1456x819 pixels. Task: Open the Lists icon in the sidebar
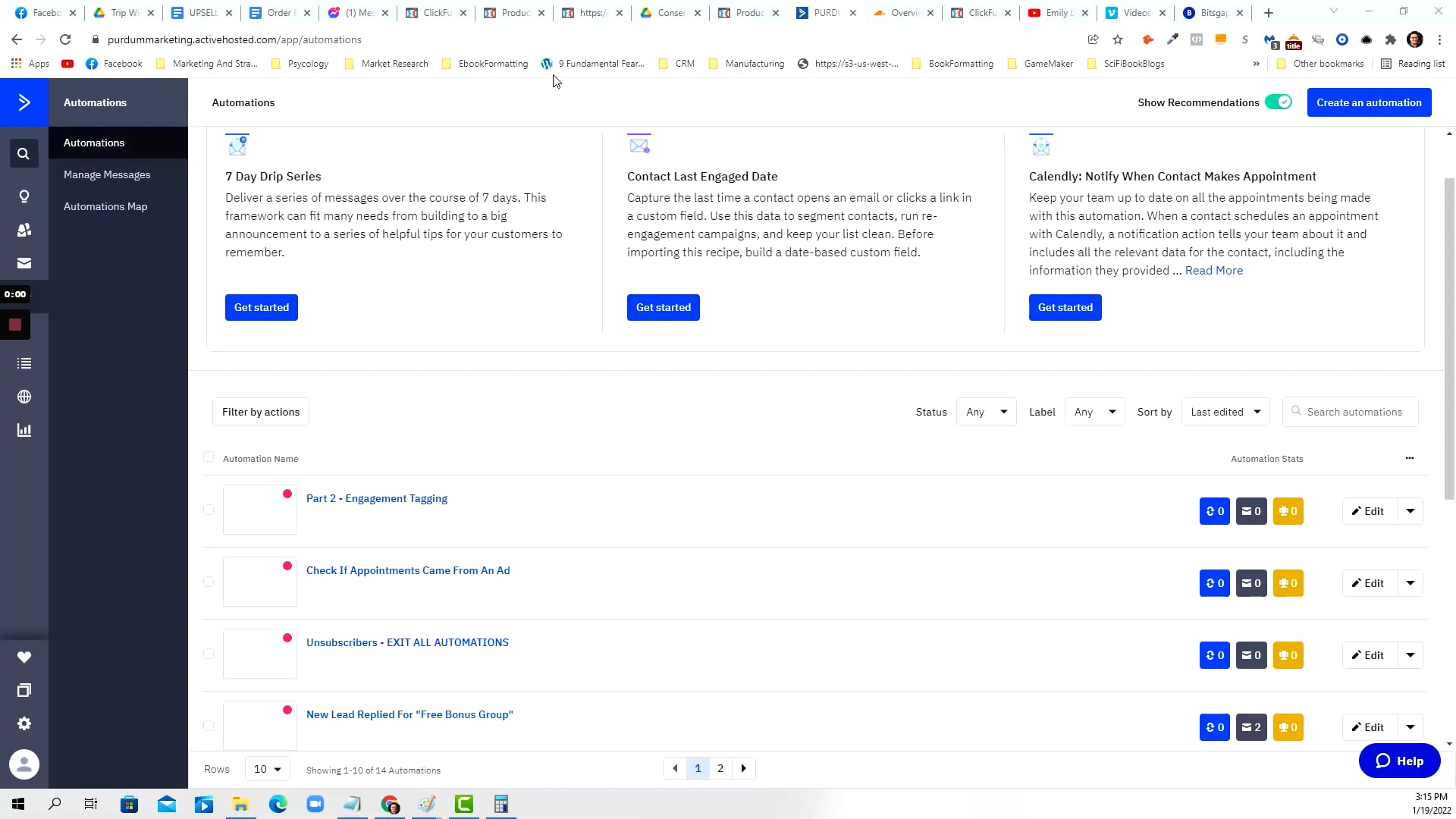(x=24, y=363)
